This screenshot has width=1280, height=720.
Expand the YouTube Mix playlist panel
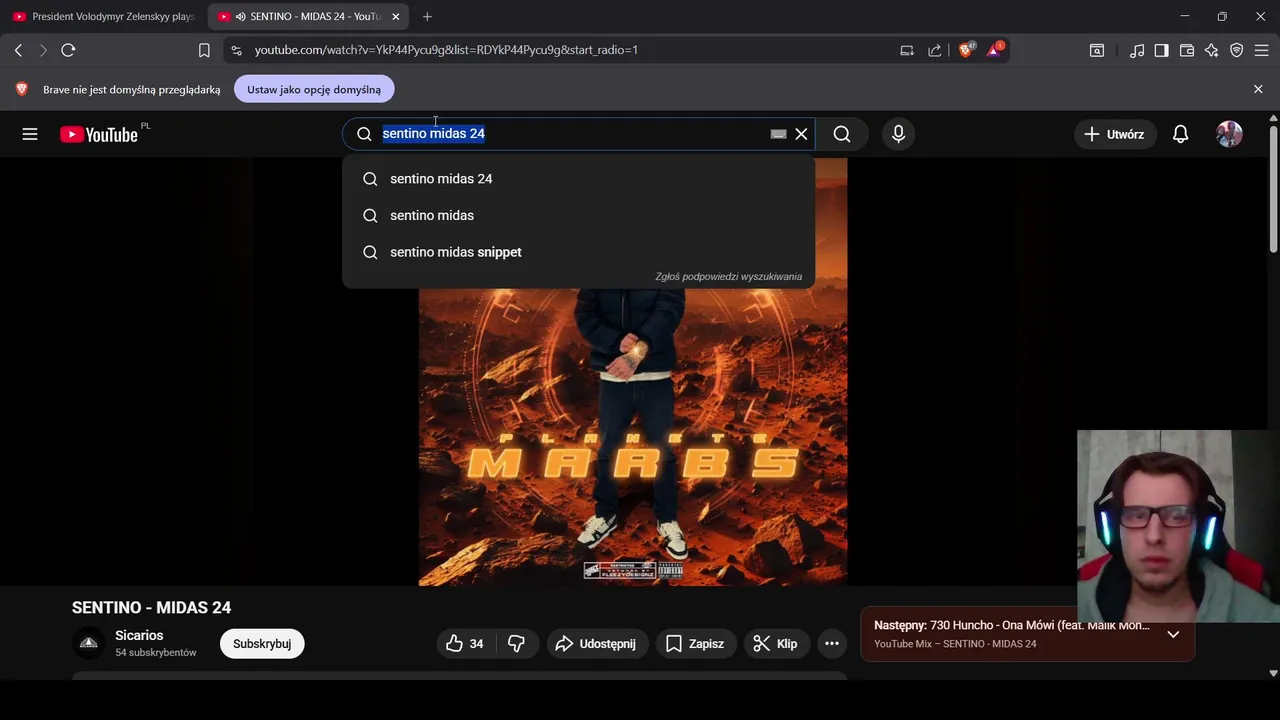(x=1173, y=634)
